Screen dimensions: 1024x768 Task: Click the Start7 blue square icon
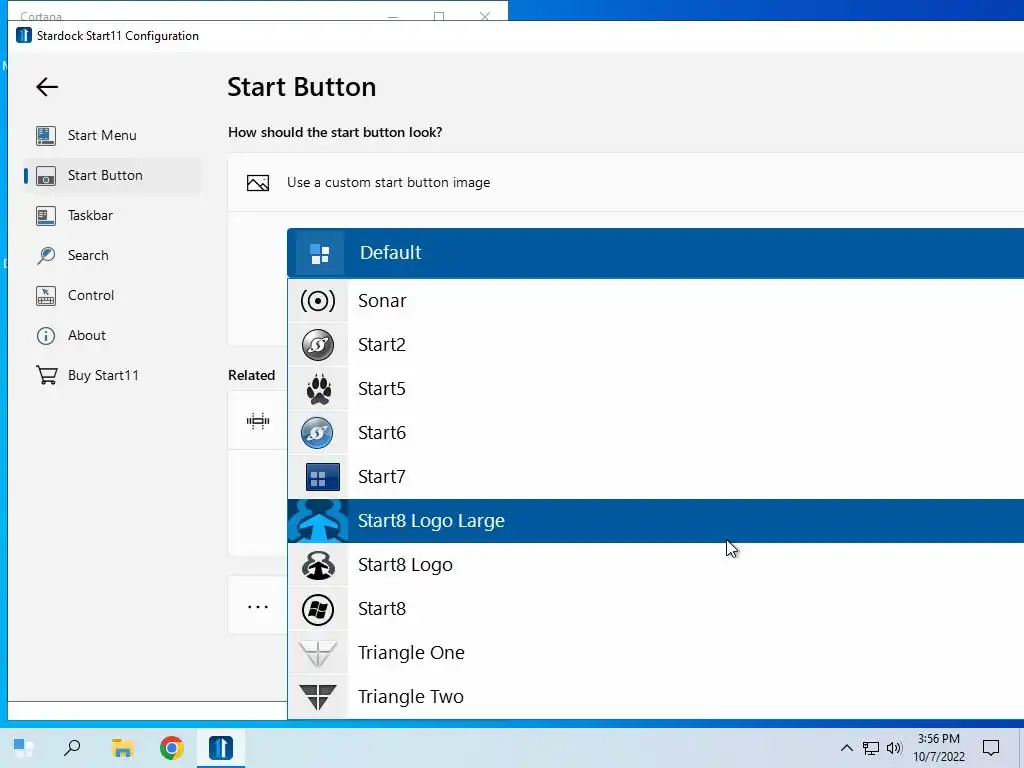tap(323, 477)
